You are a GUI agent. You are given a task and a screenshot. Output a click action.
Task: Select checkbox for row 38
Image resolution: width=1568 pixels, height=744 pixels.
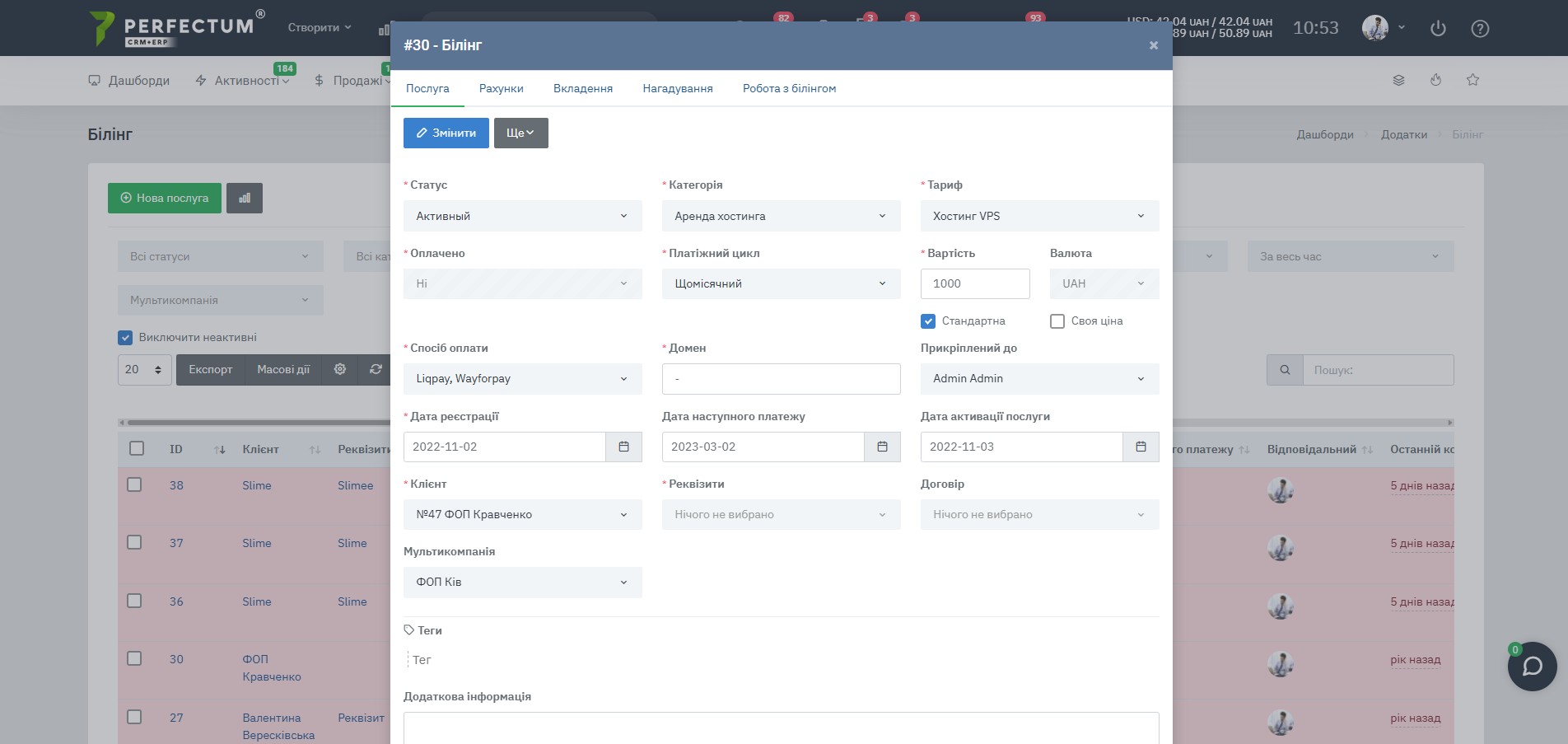(x=134, y=484)
